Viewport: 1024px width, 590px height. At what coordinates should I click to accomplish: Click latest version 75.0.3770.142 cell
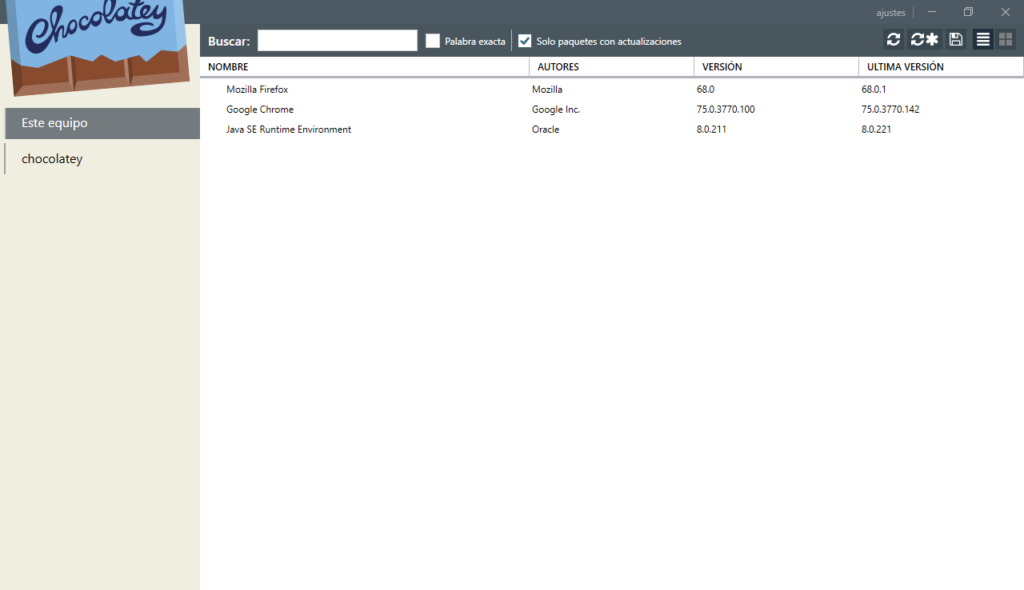890,109
